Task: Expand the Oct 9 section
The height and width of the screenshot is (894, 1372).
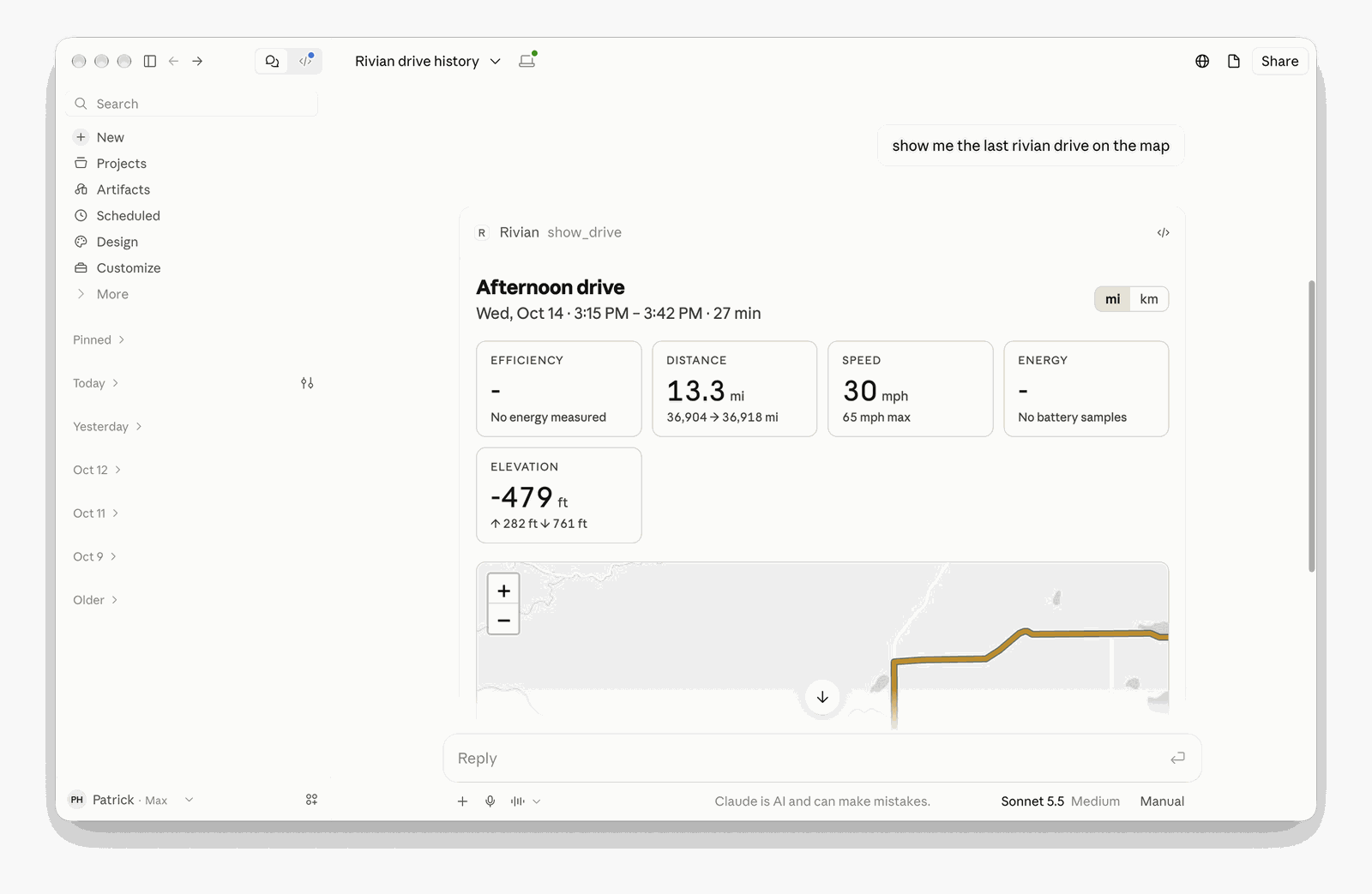Action: 94,556
